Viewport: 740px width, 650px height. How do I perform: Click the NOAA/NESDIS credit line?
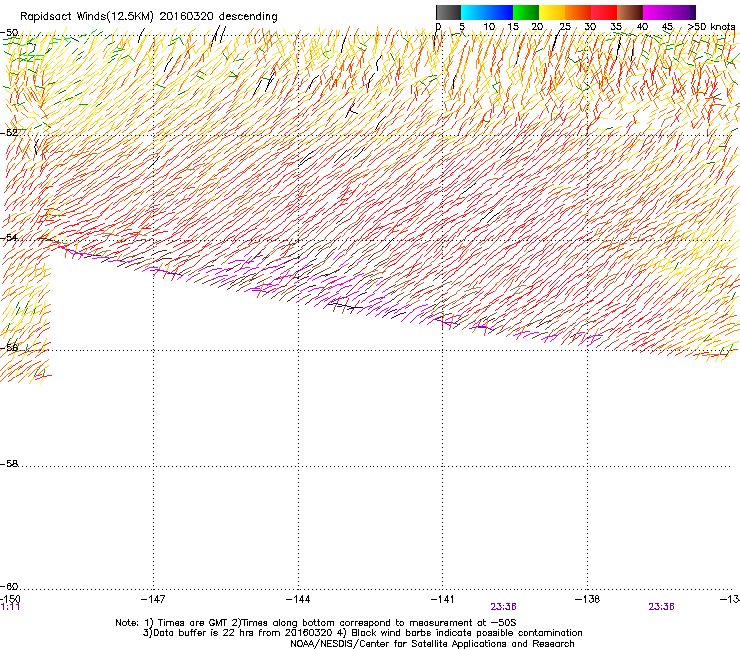click(x=432, y=644)
